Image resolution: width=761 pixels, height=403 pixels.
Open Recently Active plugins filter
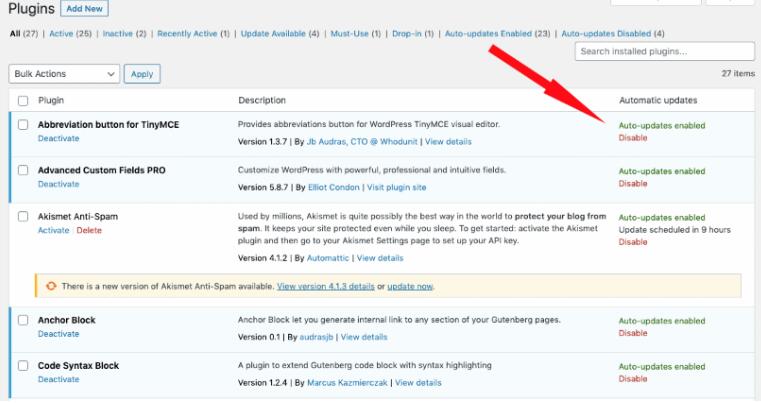point(187,34)
